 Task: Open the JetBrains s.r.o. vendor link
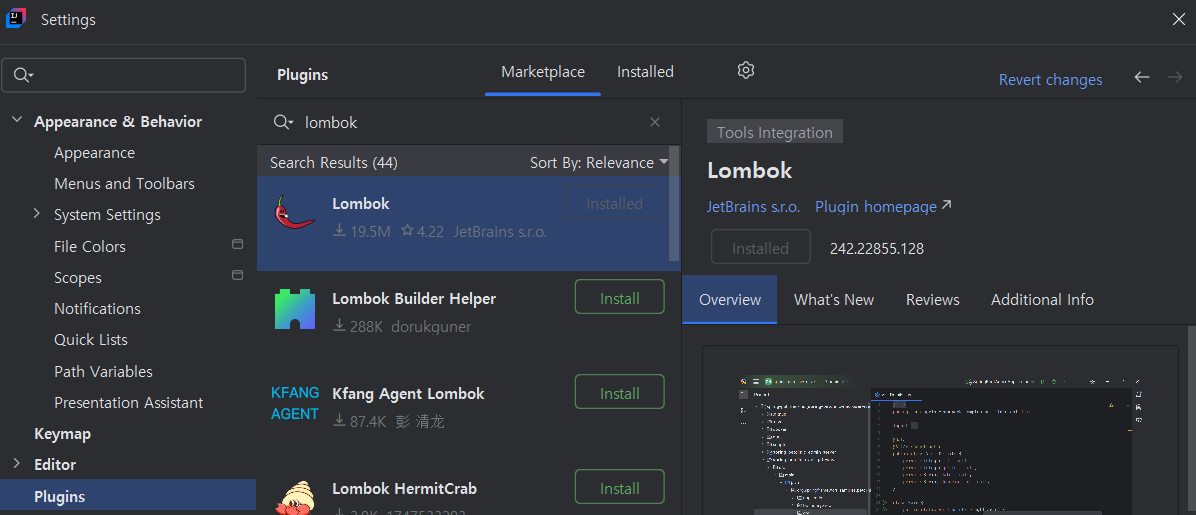tap(754, 207)
